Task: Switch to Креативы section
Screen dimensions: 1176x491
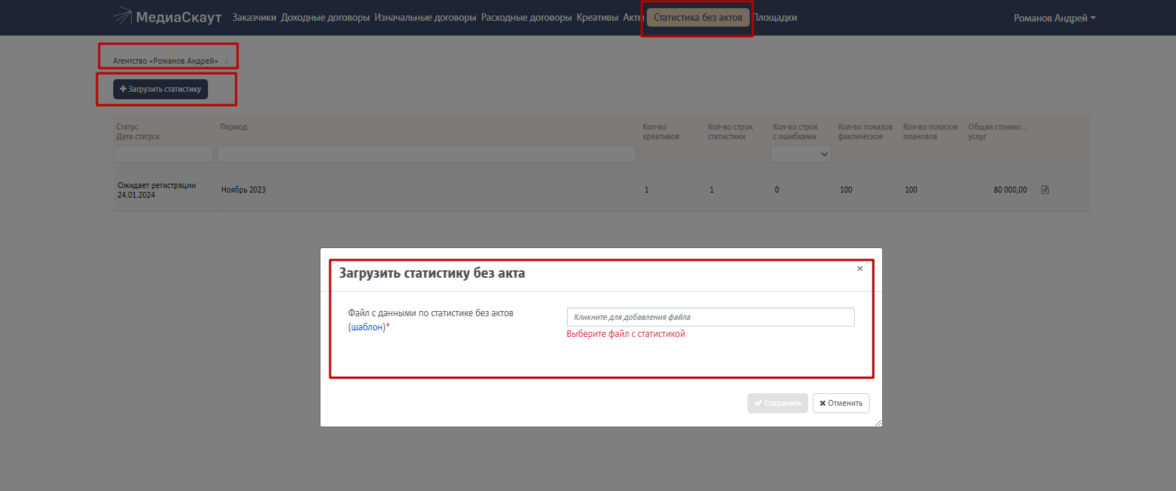Action: pyautogui.click(x=598, y=17)
